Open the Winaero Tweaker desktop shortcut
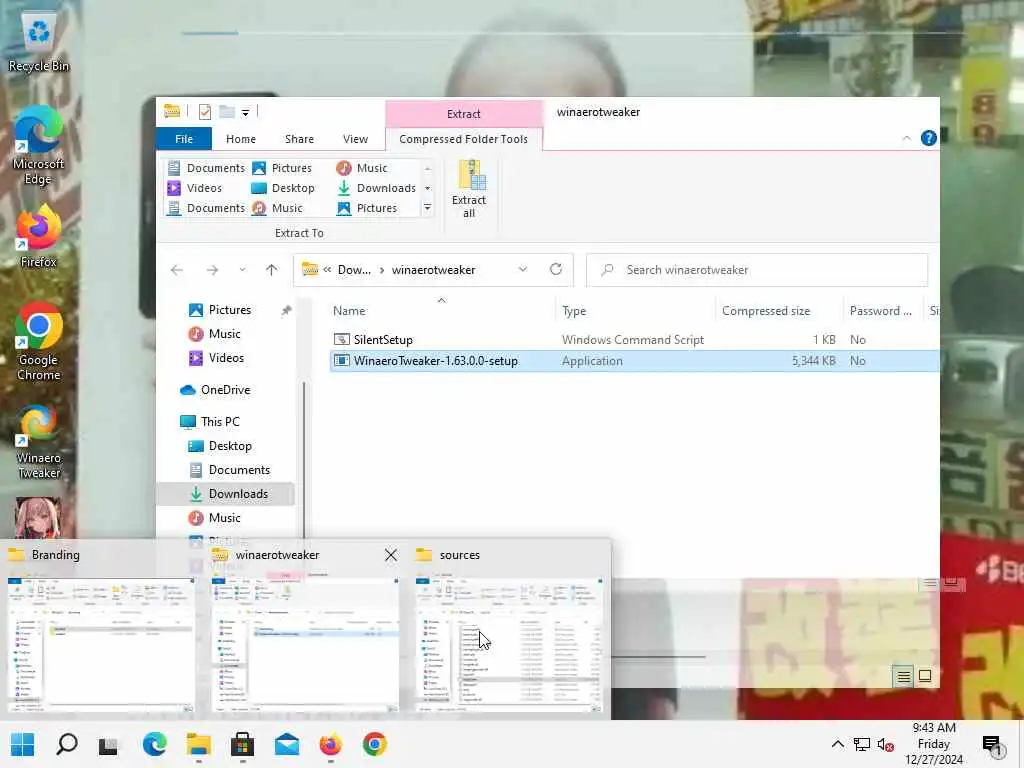This screenshot has height=768, width=1024. tap(39, 443)
